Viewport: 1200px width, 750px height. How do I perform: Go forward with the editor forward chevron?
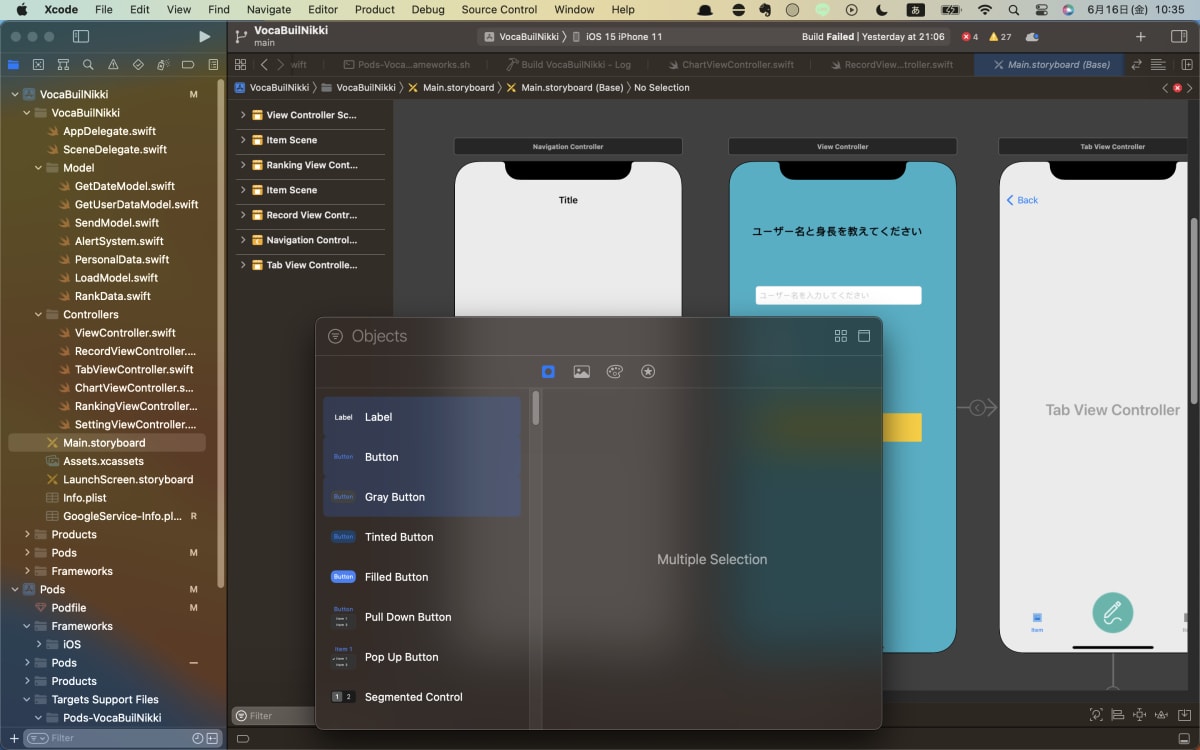pos(281,64)
